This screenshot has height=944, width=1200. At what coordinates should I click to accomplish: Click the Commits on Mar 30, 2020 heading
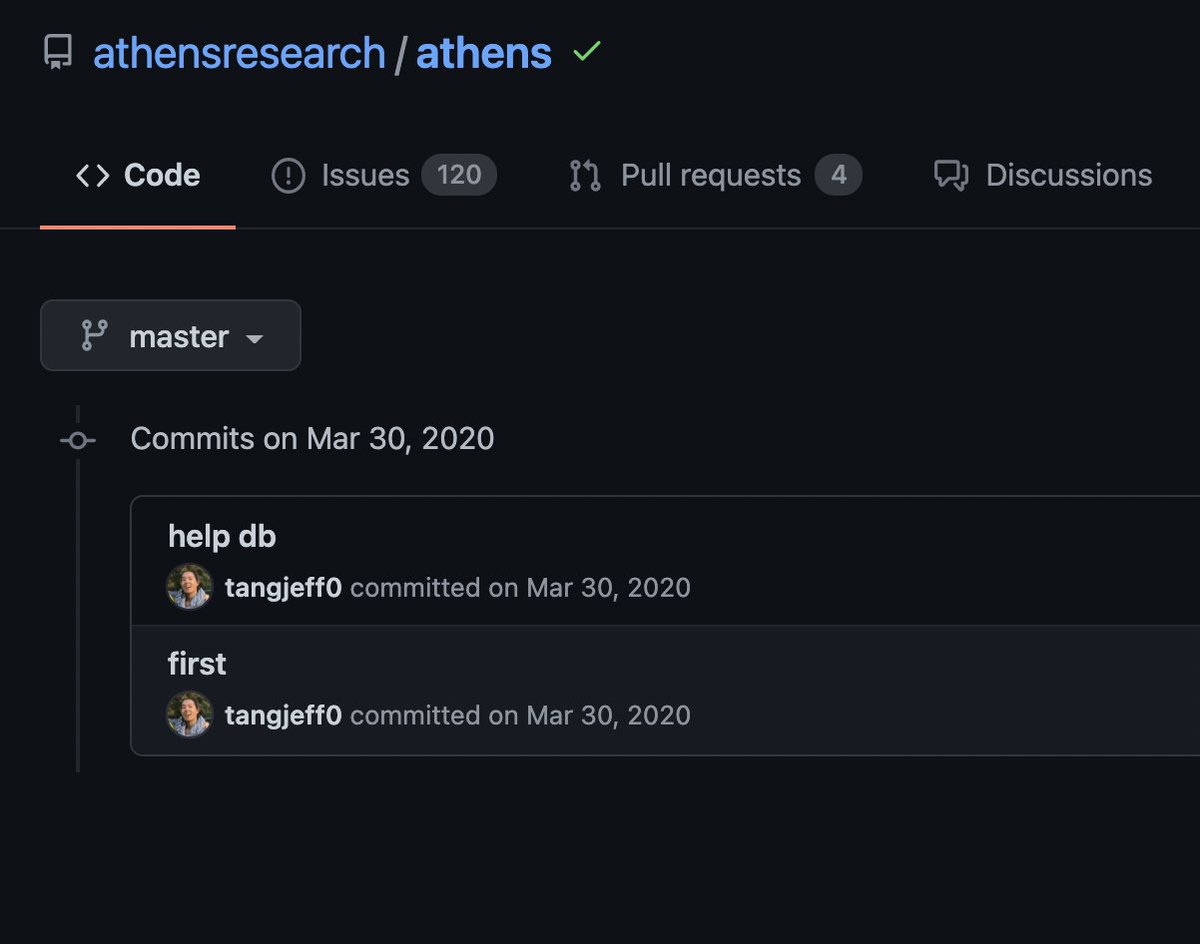click(312, 438)
